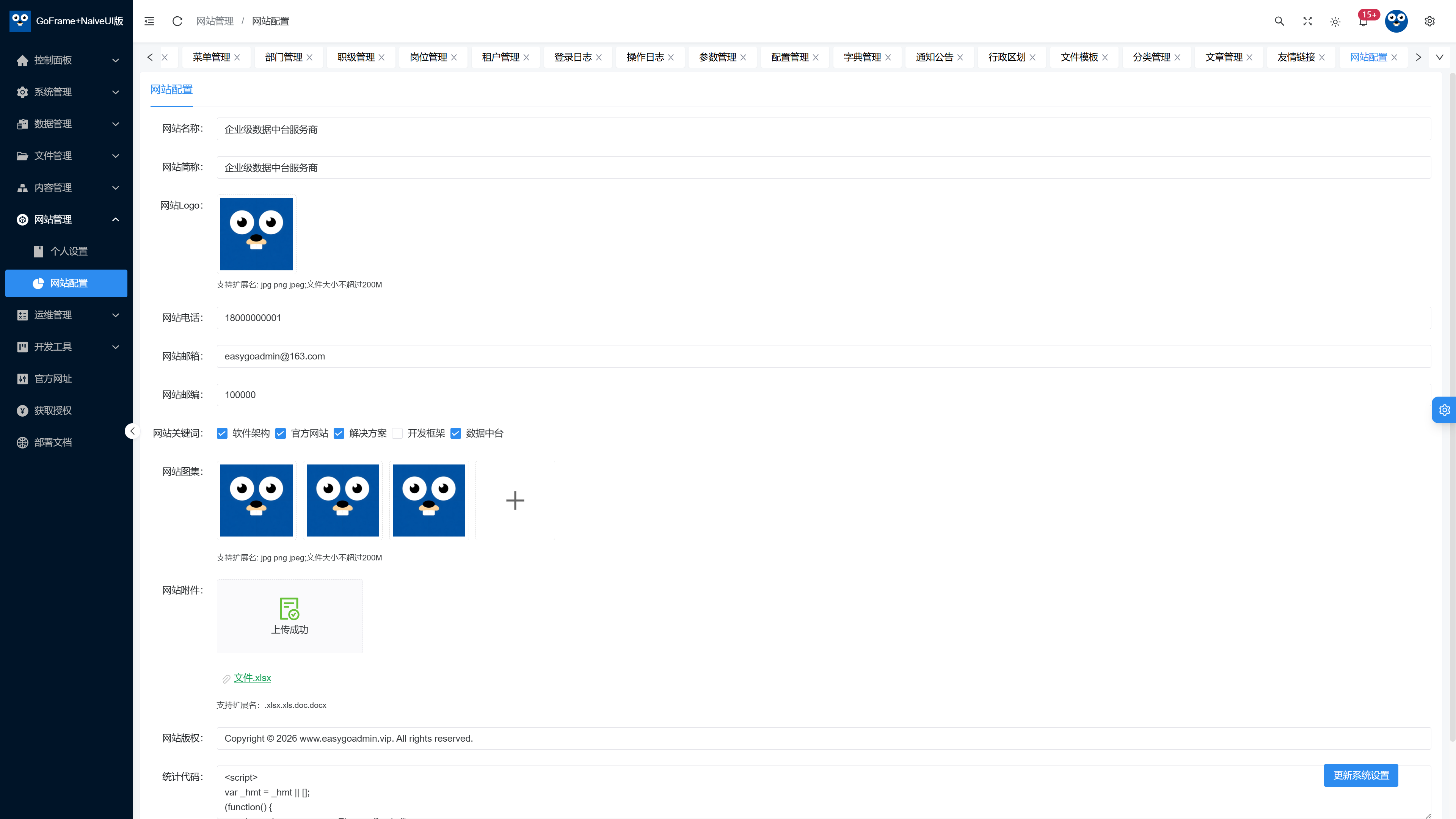The width and height of the screenshot is (1456, 819).
Task: Expand the 数据管理 sidebar menu
Action: pos(66,124)
